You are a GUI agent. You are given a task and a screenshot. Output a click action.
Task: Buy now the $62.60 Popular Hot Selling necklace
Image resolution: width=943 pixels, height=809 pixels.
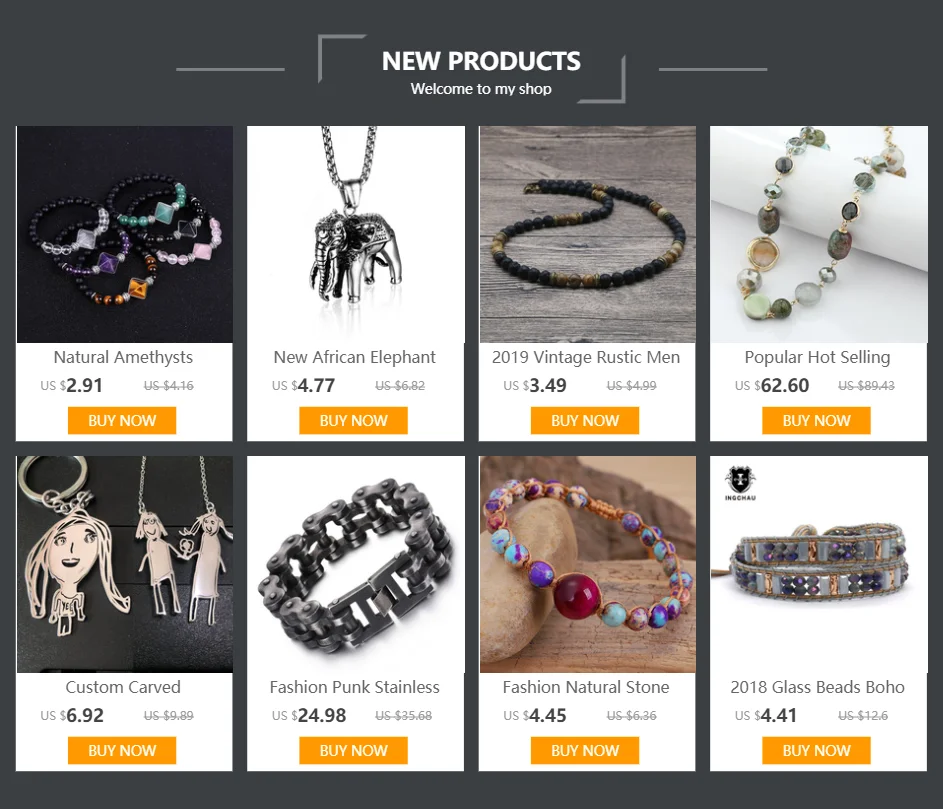816,420
